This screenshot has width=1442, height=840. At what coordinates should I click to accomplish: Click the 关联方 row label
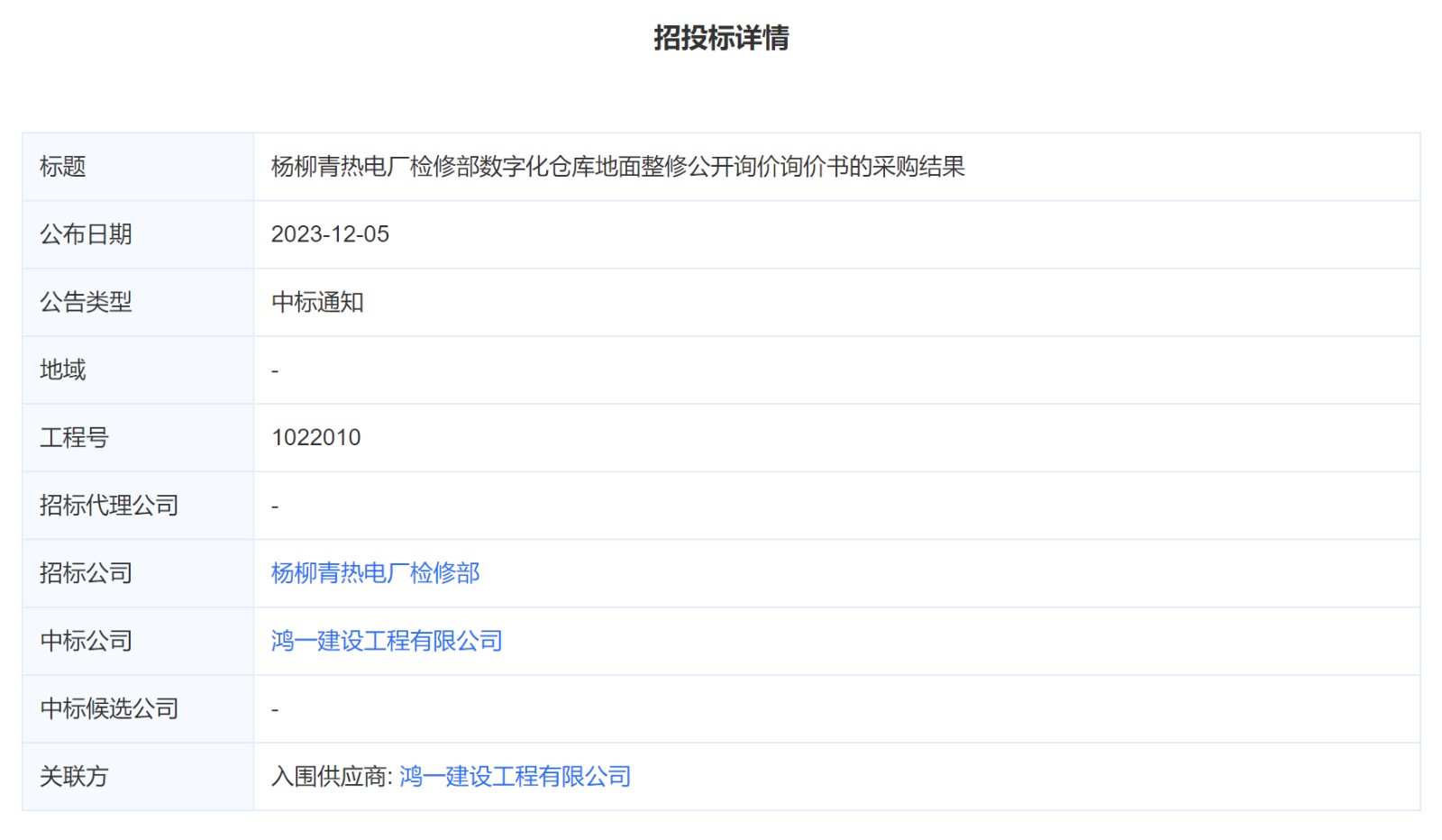[74, 776]
